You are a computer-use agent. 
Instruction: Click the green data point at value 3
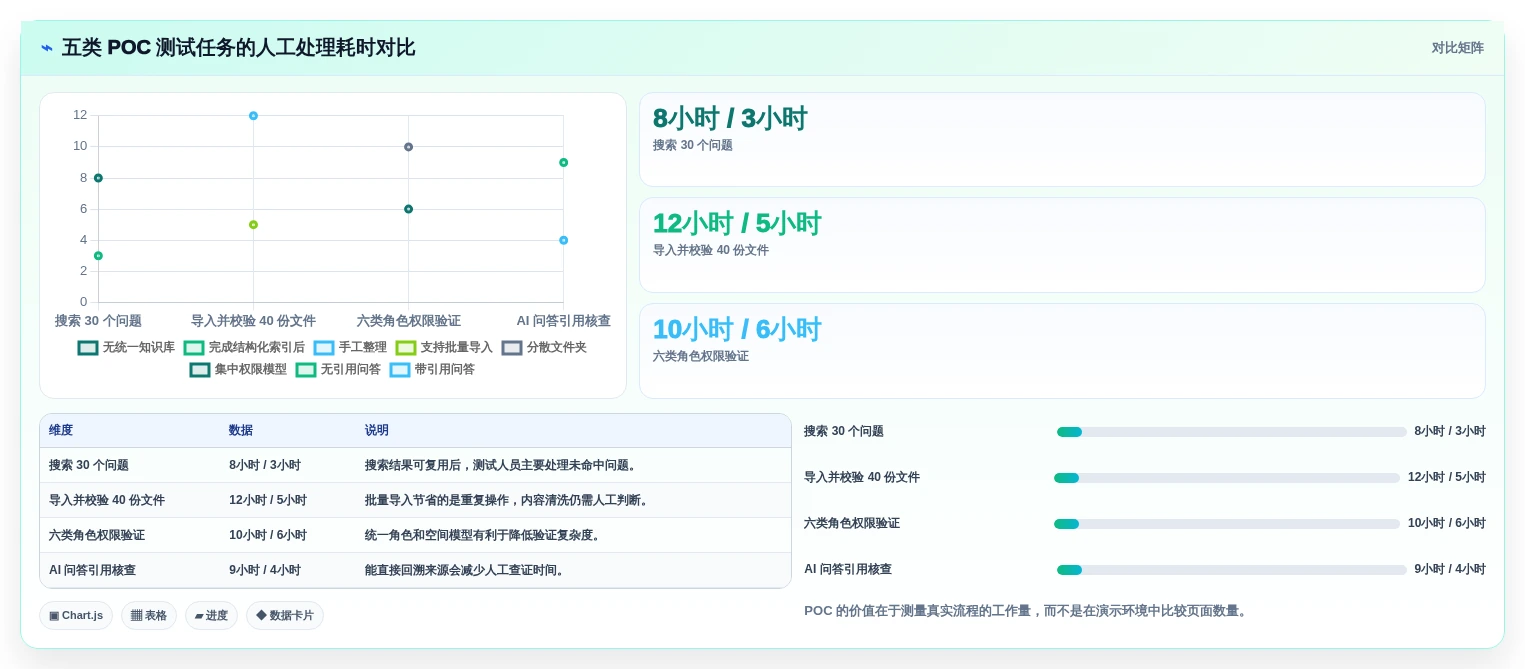click(98, 256)
